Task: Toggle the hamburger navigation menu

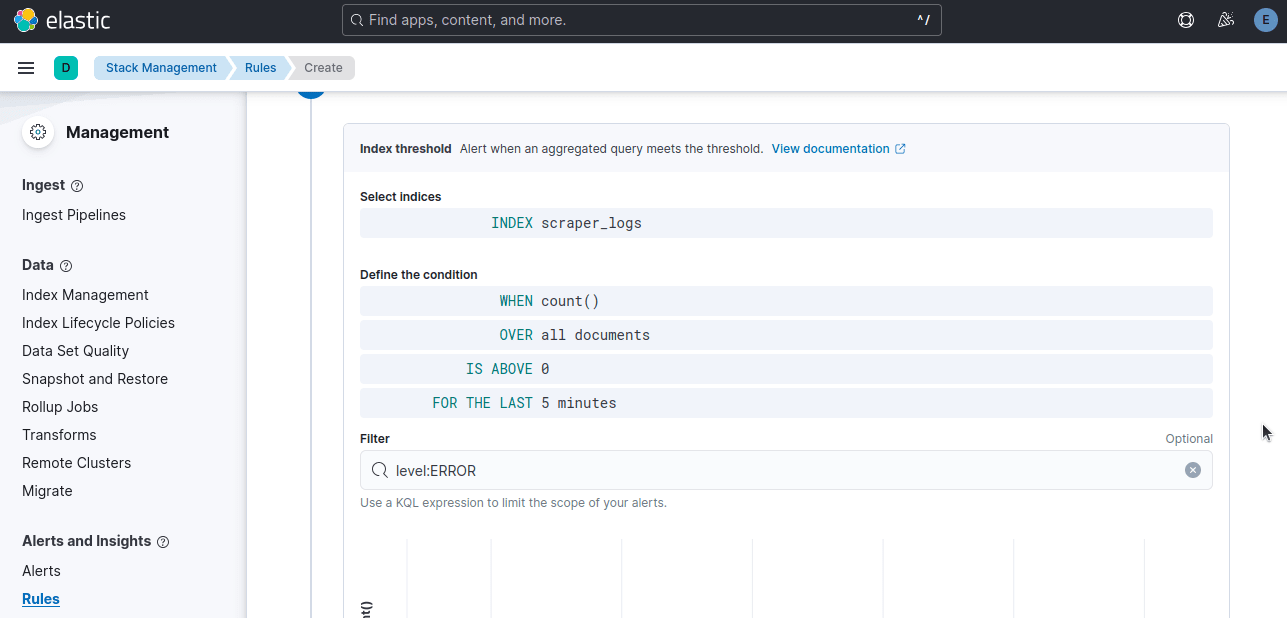Action: coord(26,68)
